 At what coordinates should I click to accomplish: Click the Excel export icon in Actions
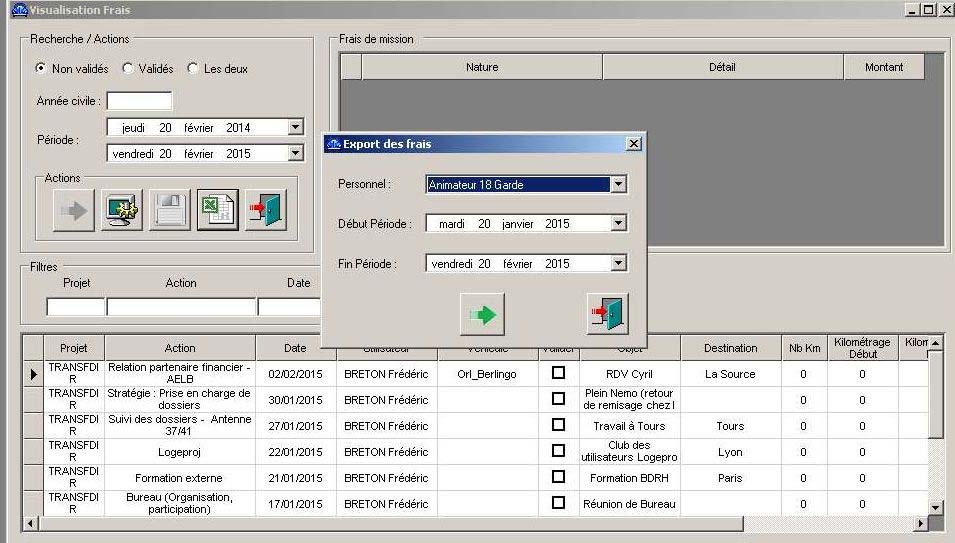coord(217,210)
